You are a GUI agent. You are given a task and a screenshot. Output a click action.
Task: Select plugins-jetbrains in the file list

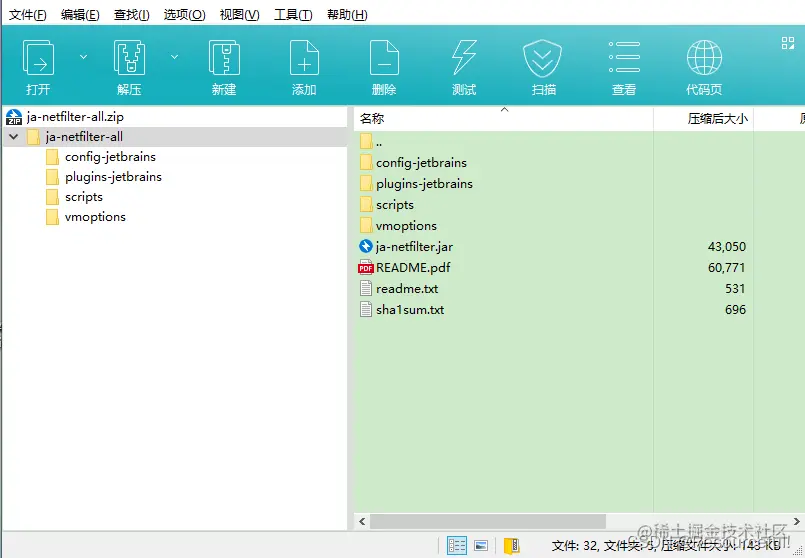(424, 184)
